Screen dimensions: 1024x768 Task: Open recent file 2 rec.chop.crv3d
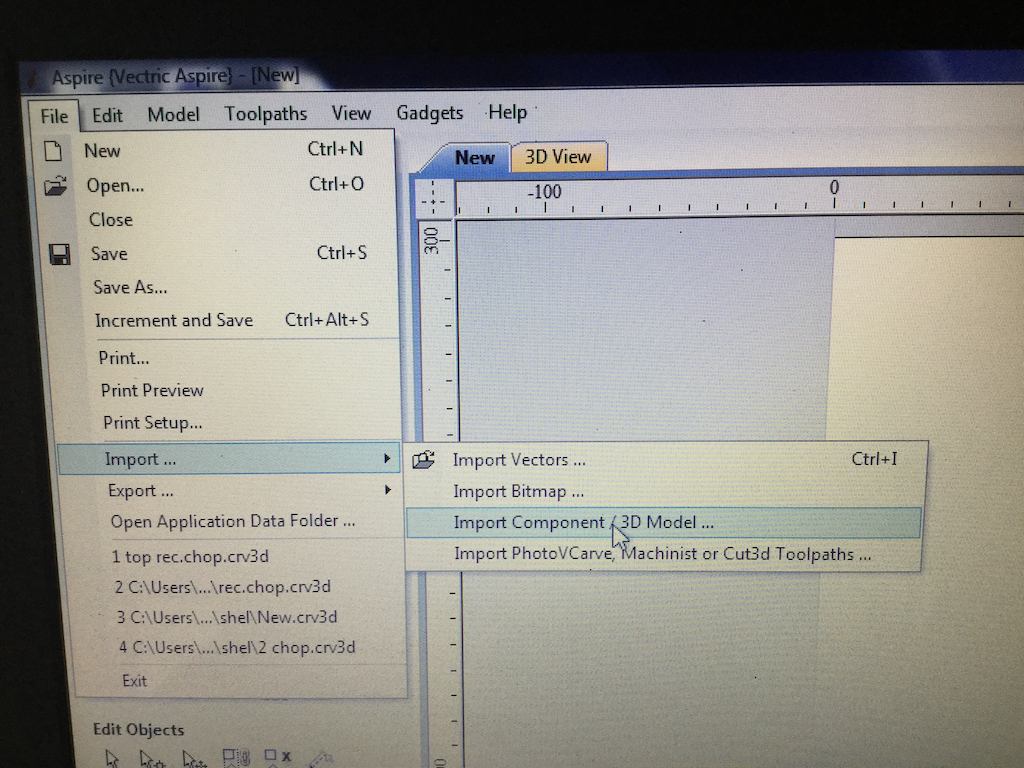(x=223, y=586)
